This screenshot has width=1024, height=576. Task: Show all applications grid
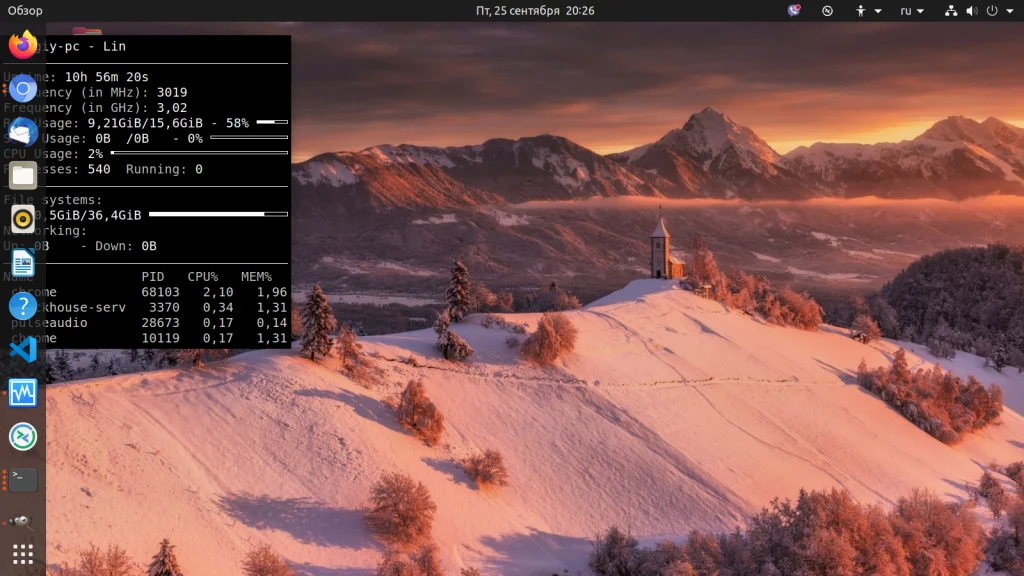click(x=22, y=554)
